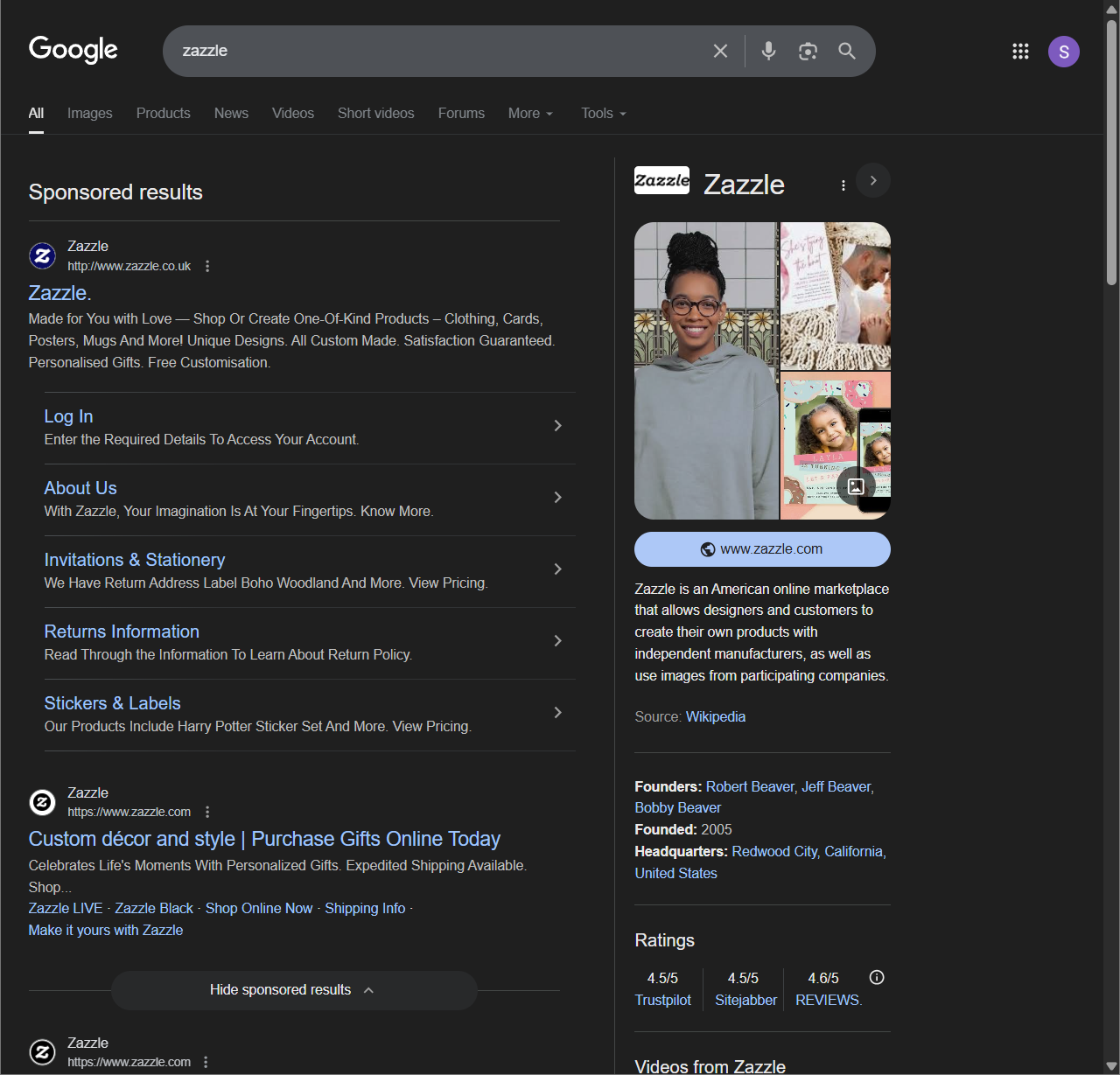Open the Shop Online Now link
Screen dimensions: 1120x1075
pos(259,908)
